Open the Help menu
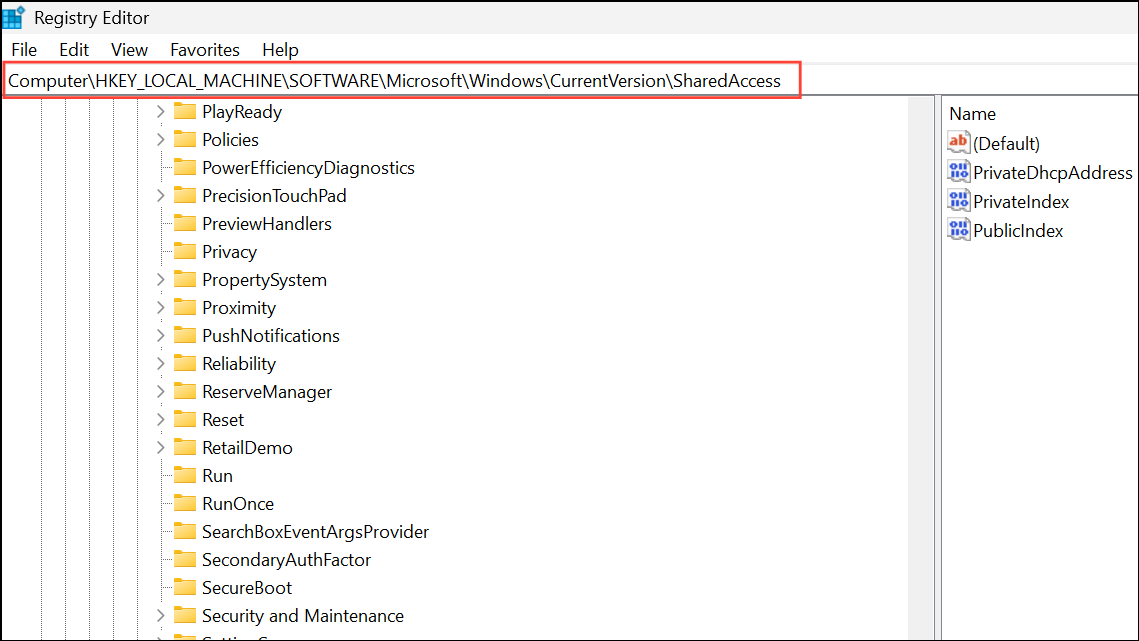Image resolution: width=1139 pixels, height=641 pixels. click(x=280, y=49)
